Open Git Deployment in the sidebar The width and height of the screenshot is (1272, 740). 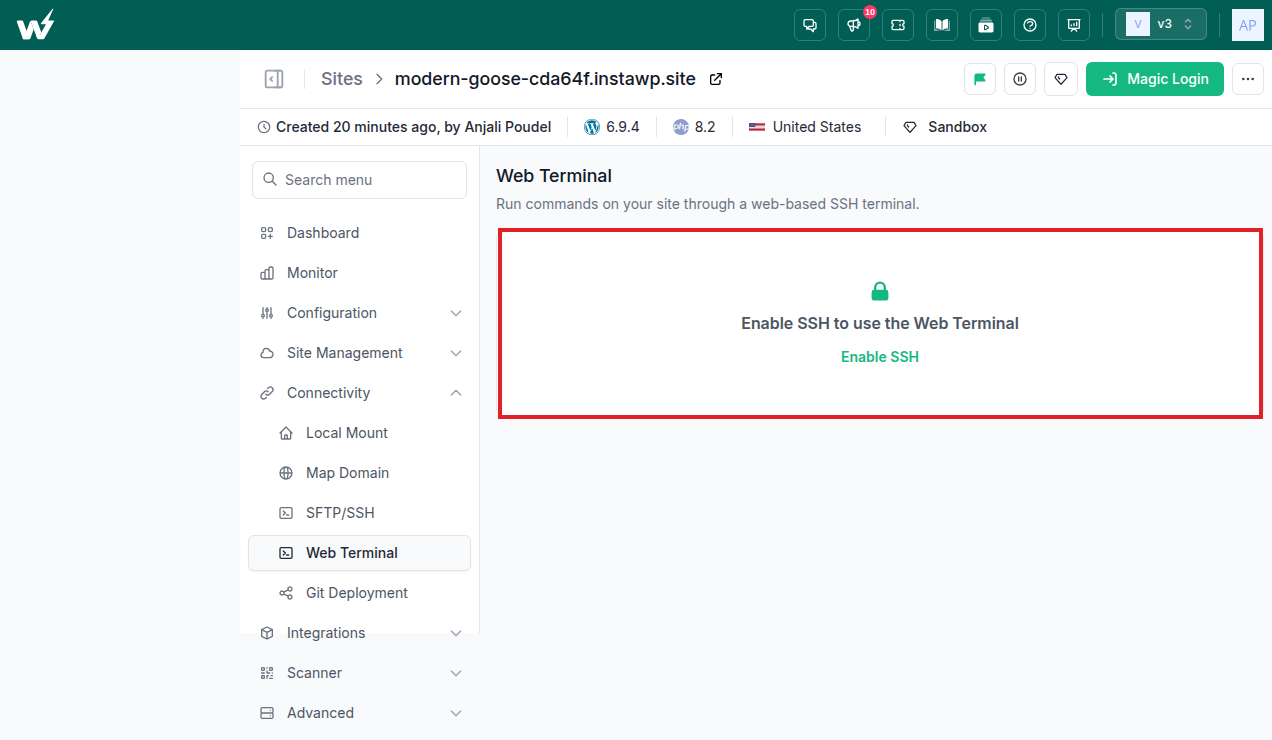(360, 593)
